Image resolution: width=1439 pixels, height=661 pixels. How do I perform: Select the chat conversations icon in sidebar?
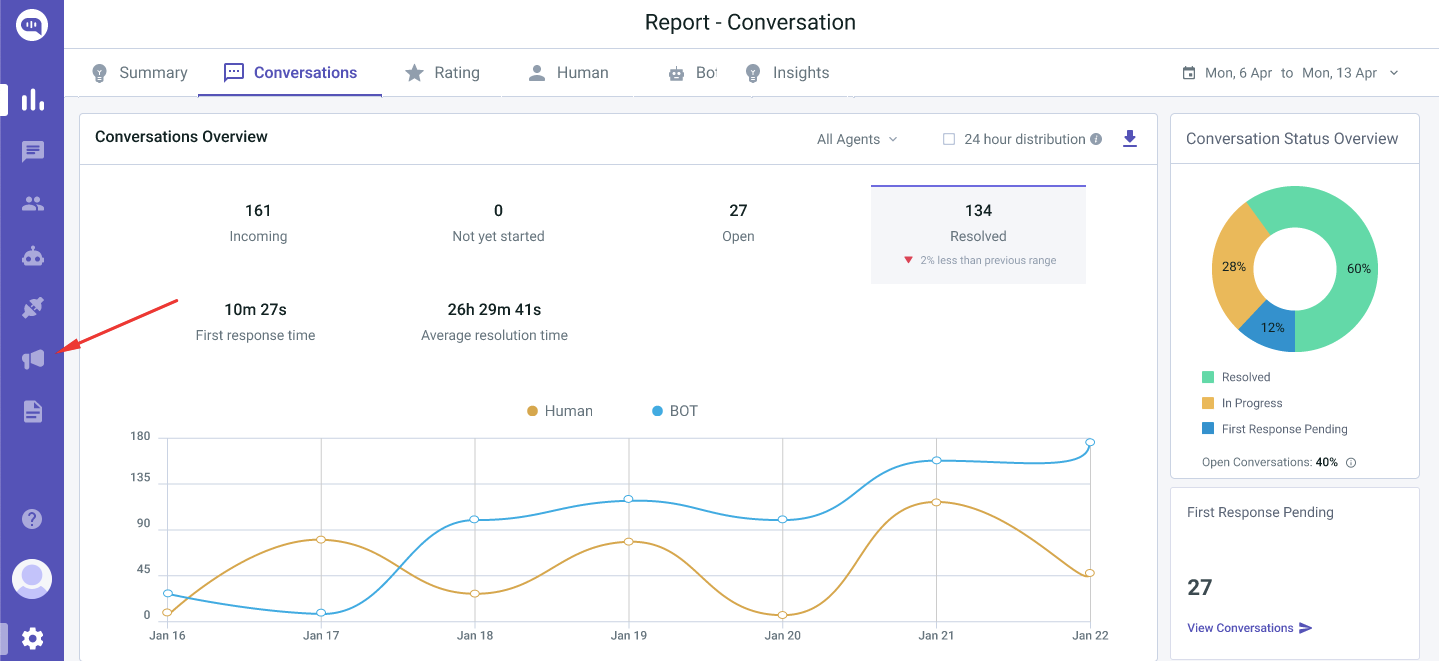click(33, 151)
